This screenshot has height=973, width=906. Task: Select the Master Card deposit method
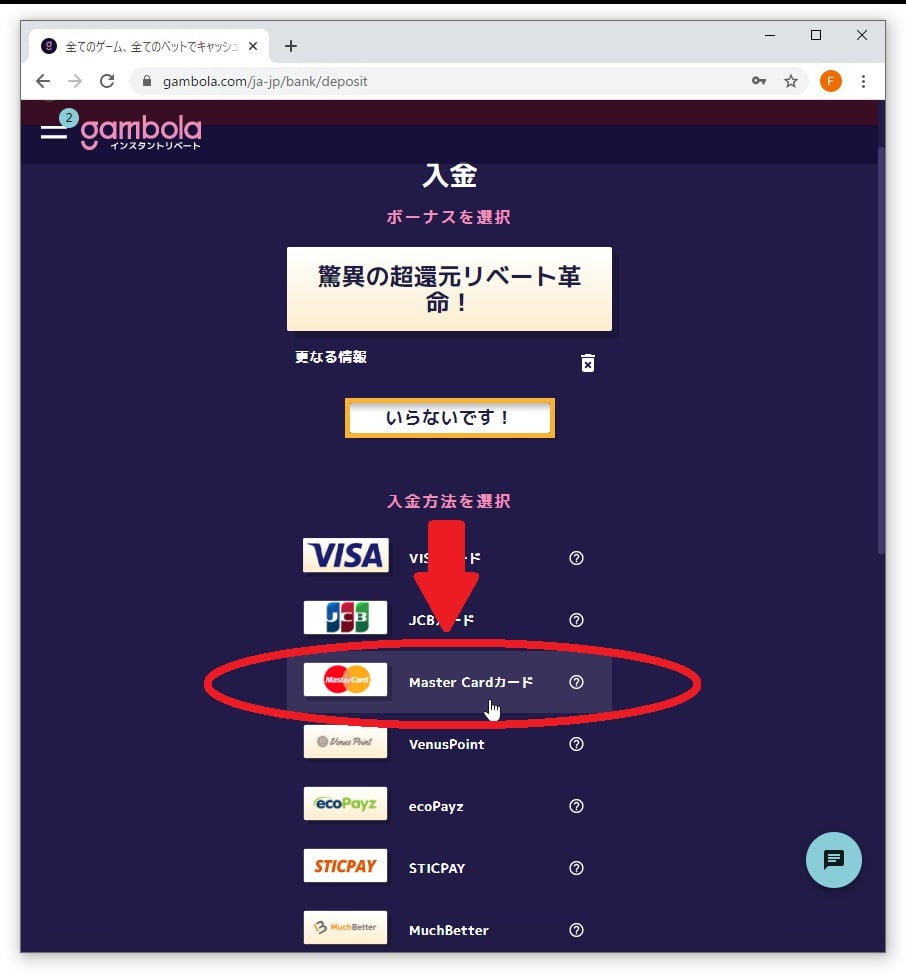(449, 682)
